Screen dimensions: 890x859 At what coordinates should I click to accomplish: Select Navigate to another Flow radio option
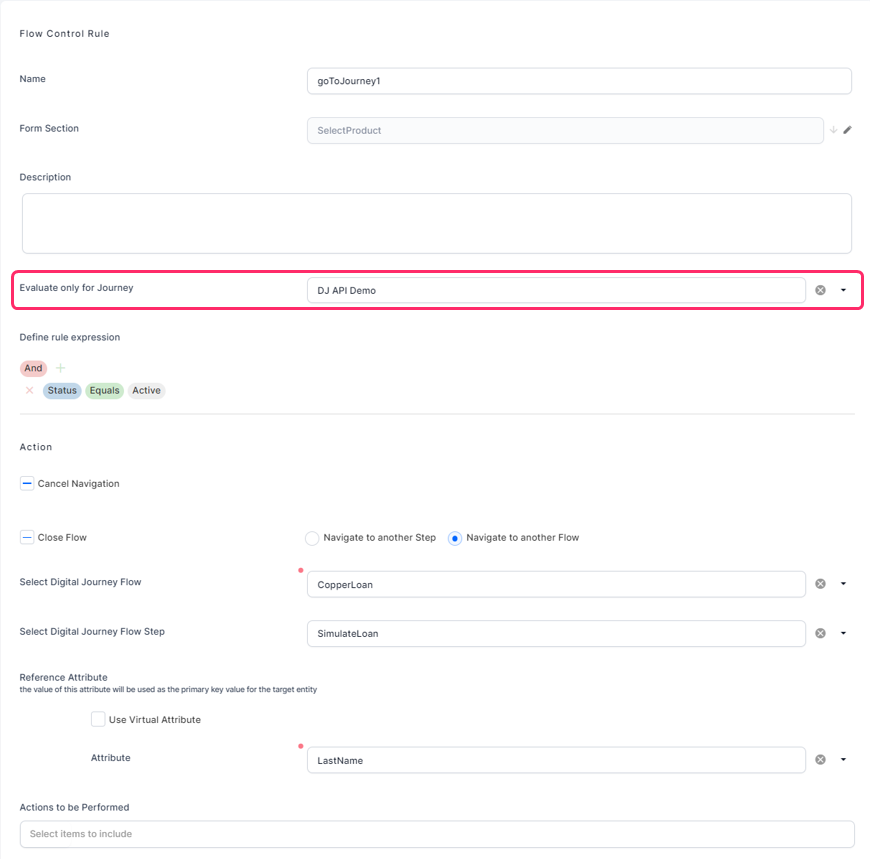(x=455, y=538)
